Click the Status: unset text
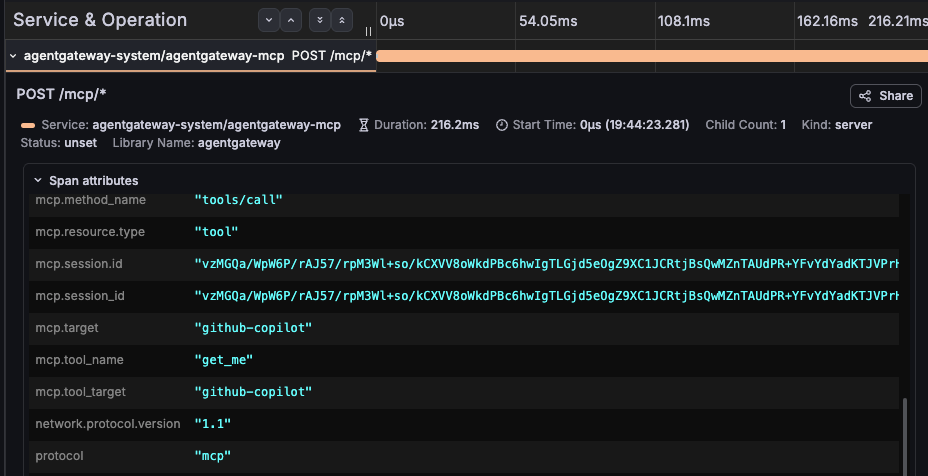 (59, 143)
